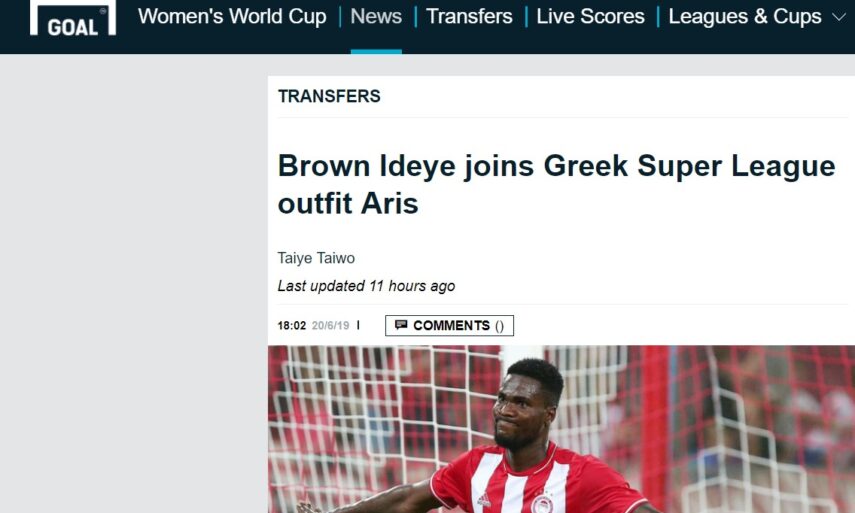Click the TRANSFERS category heading
Viewport: 855px width, 513px height.
tap(329, 96)
